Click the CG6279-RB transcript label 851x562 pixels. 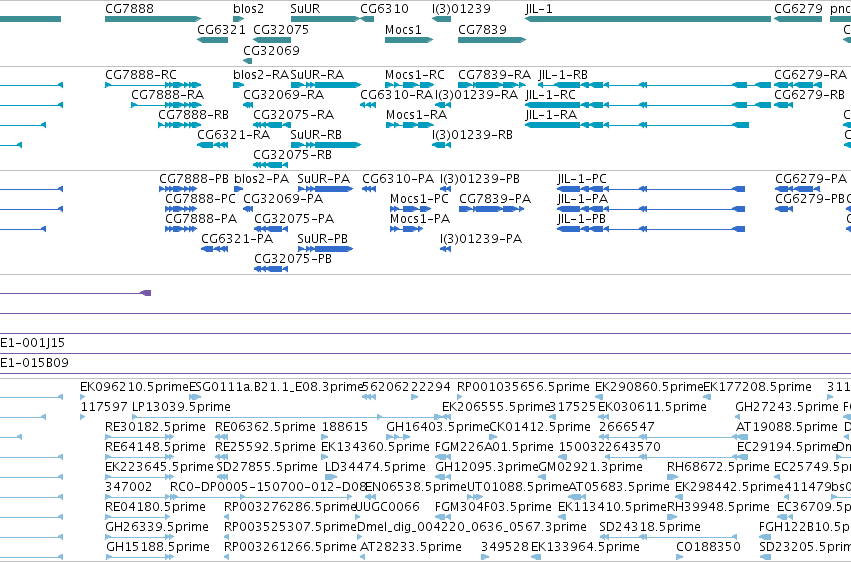coord(809,94)
